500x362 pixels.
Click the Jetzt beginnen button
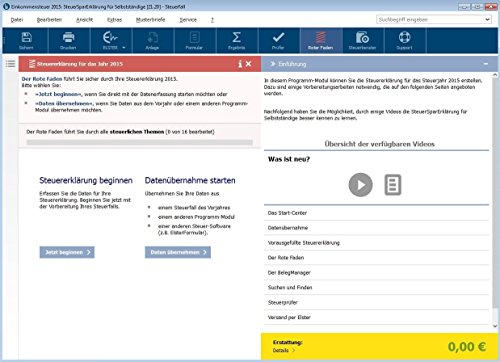coord(67,252)
